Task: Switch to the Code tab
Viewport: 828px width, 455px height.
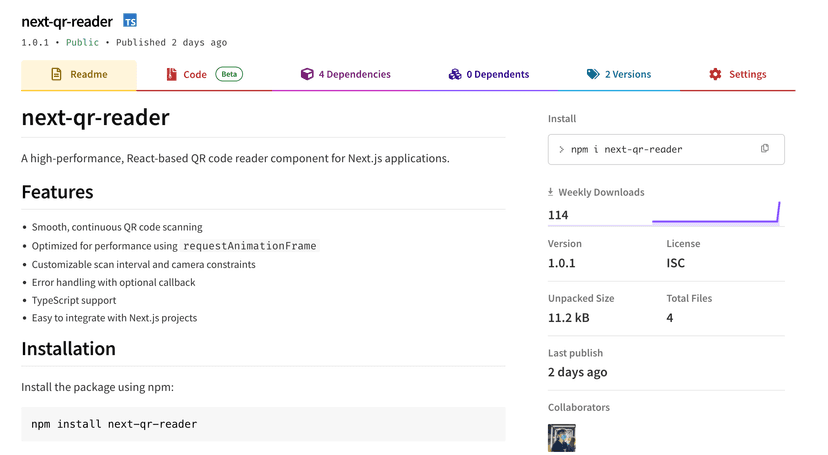Action: 195,75
